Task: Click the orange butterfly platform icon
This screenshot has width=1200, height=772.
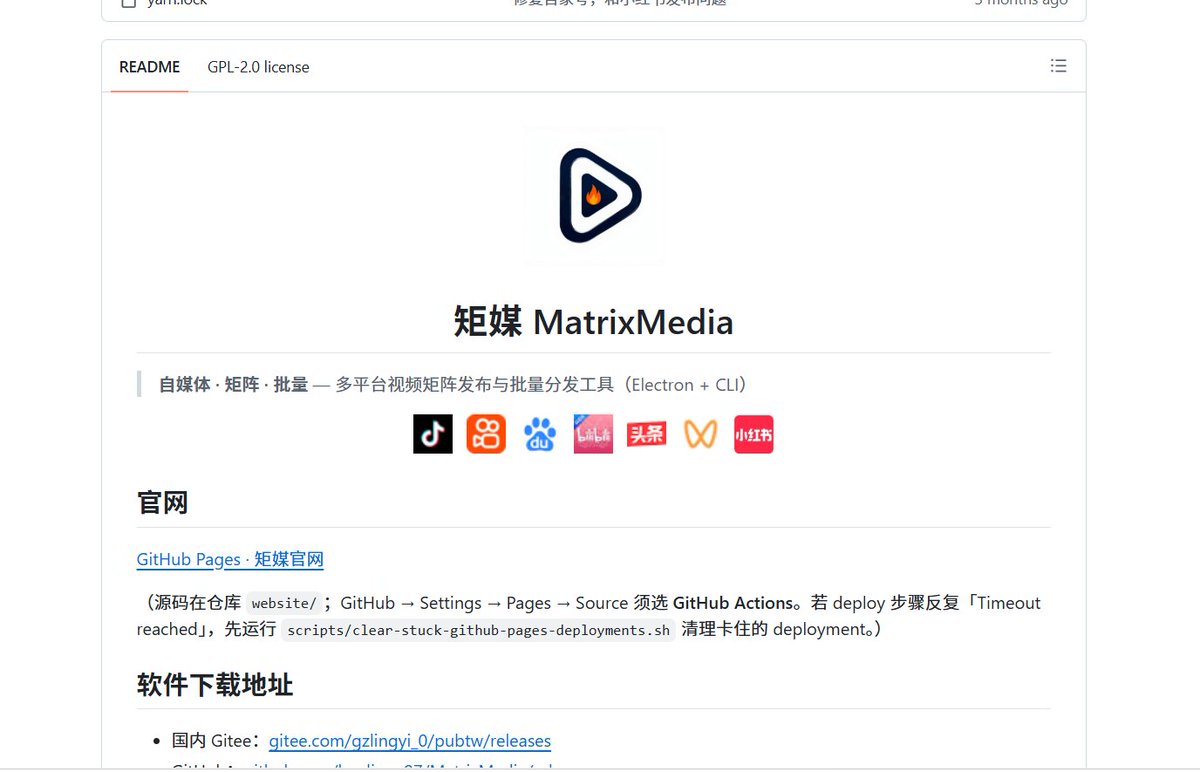Action: click(700, 434)
